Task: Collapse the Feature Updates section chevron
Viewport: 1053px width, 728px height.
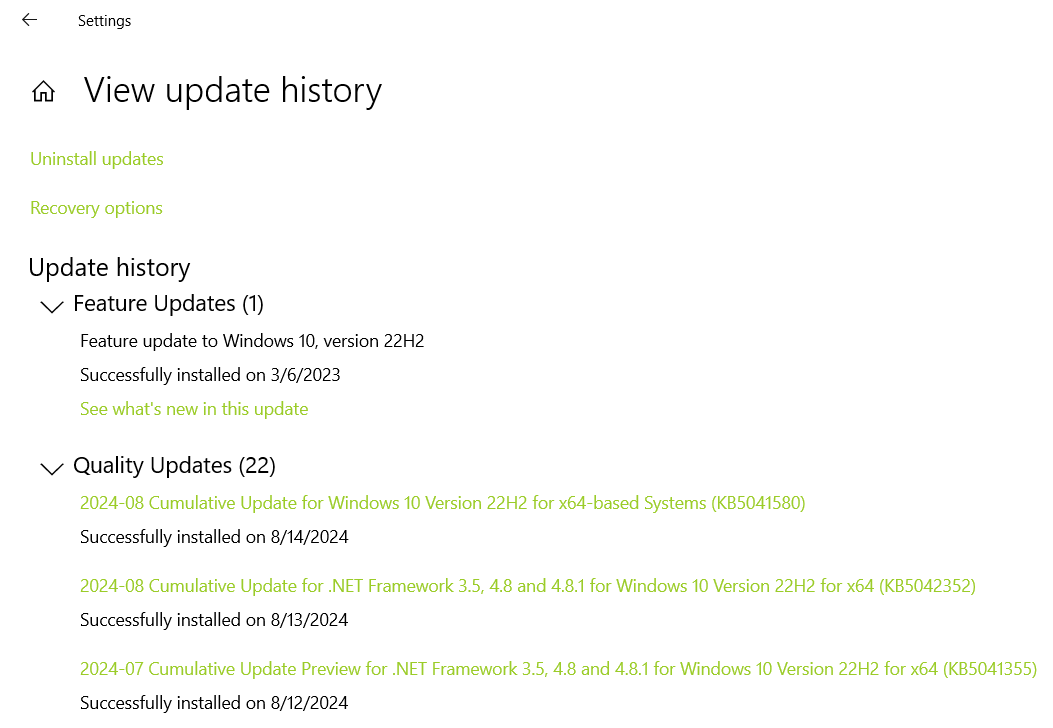Action: click(x=52, y=306)
